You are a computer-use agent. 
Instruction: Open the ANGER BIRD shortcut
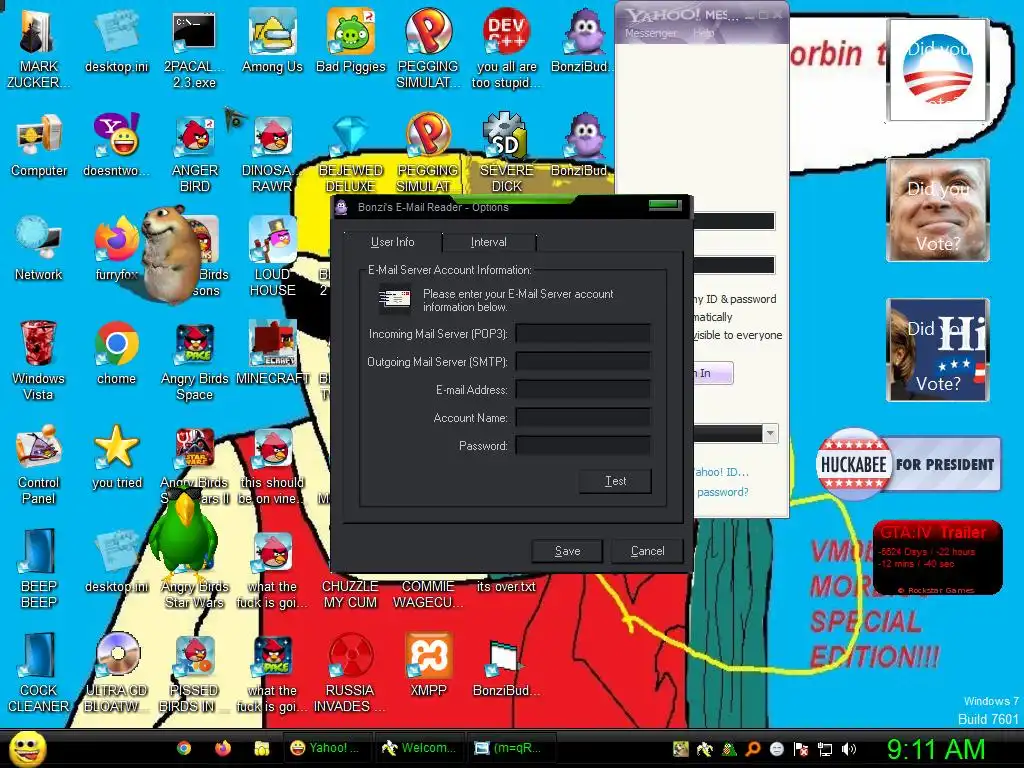(x=195, y=153)
